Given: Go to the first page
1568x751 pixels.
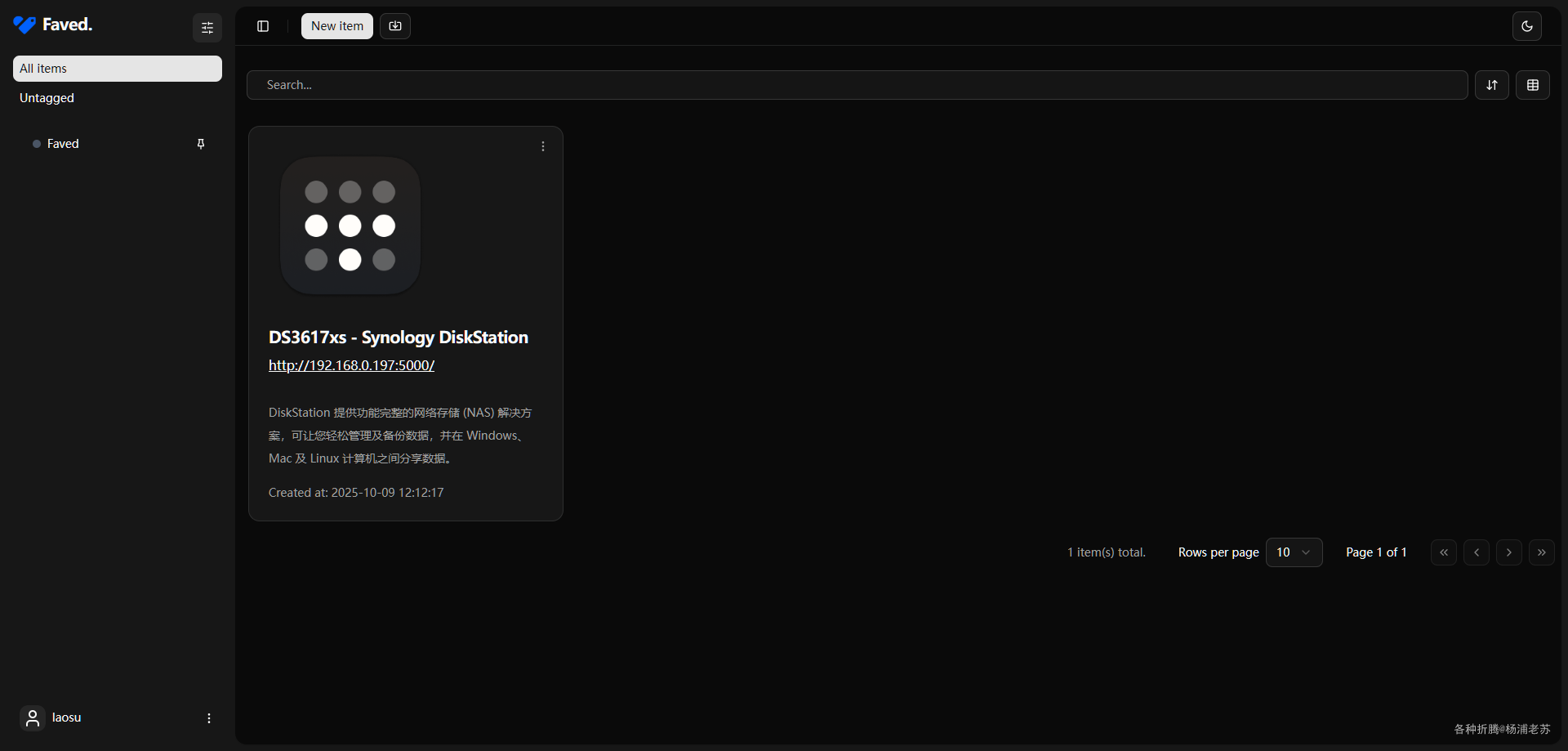Looking at the screenshot, I should pyautogui.click(x=1444, y=552).
